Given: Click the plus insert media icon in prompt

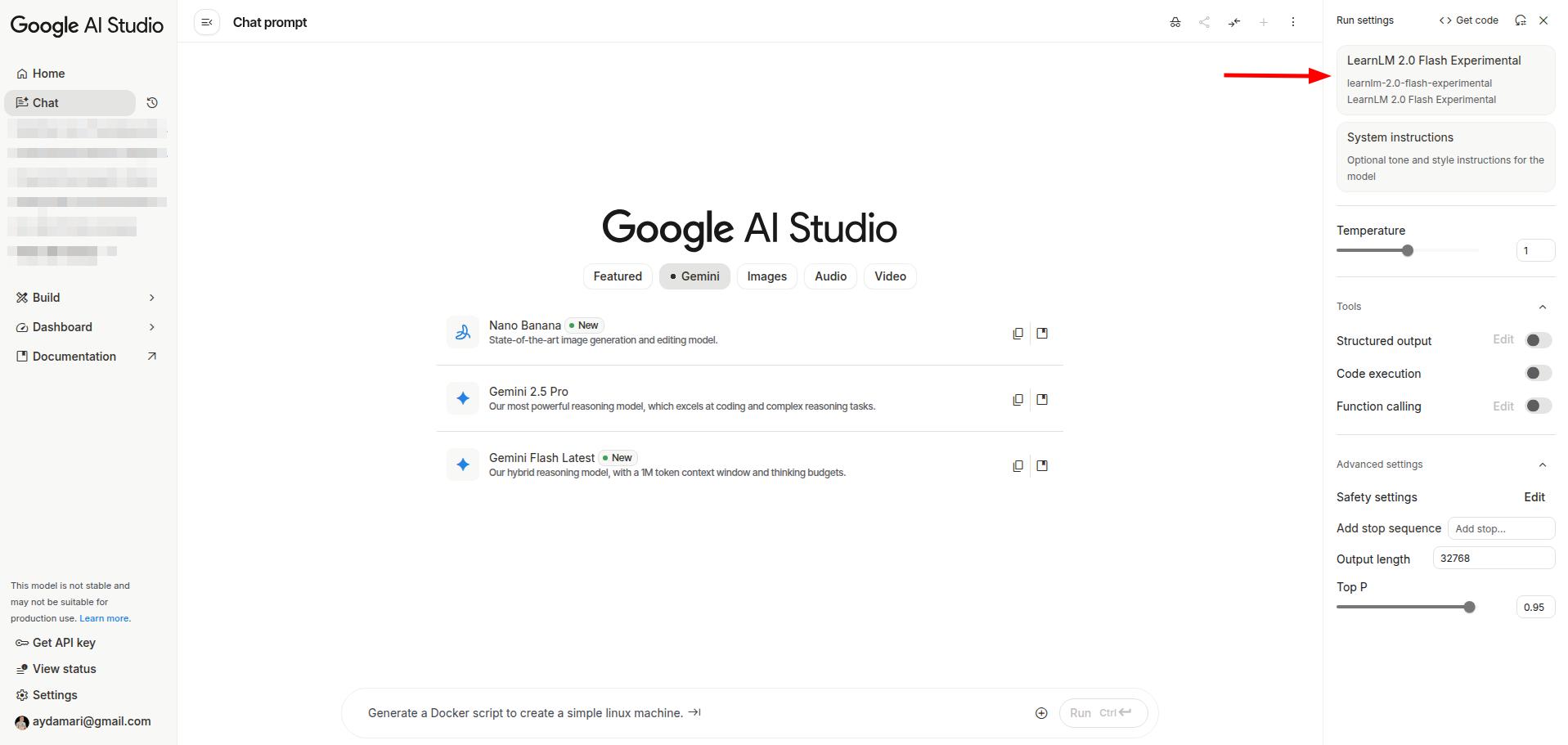Looking at the screenshot, I should click(x=1041, y=713).
